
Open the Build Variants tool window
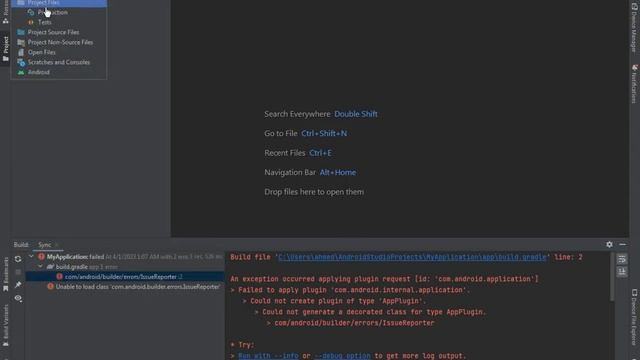click(5, 325)
